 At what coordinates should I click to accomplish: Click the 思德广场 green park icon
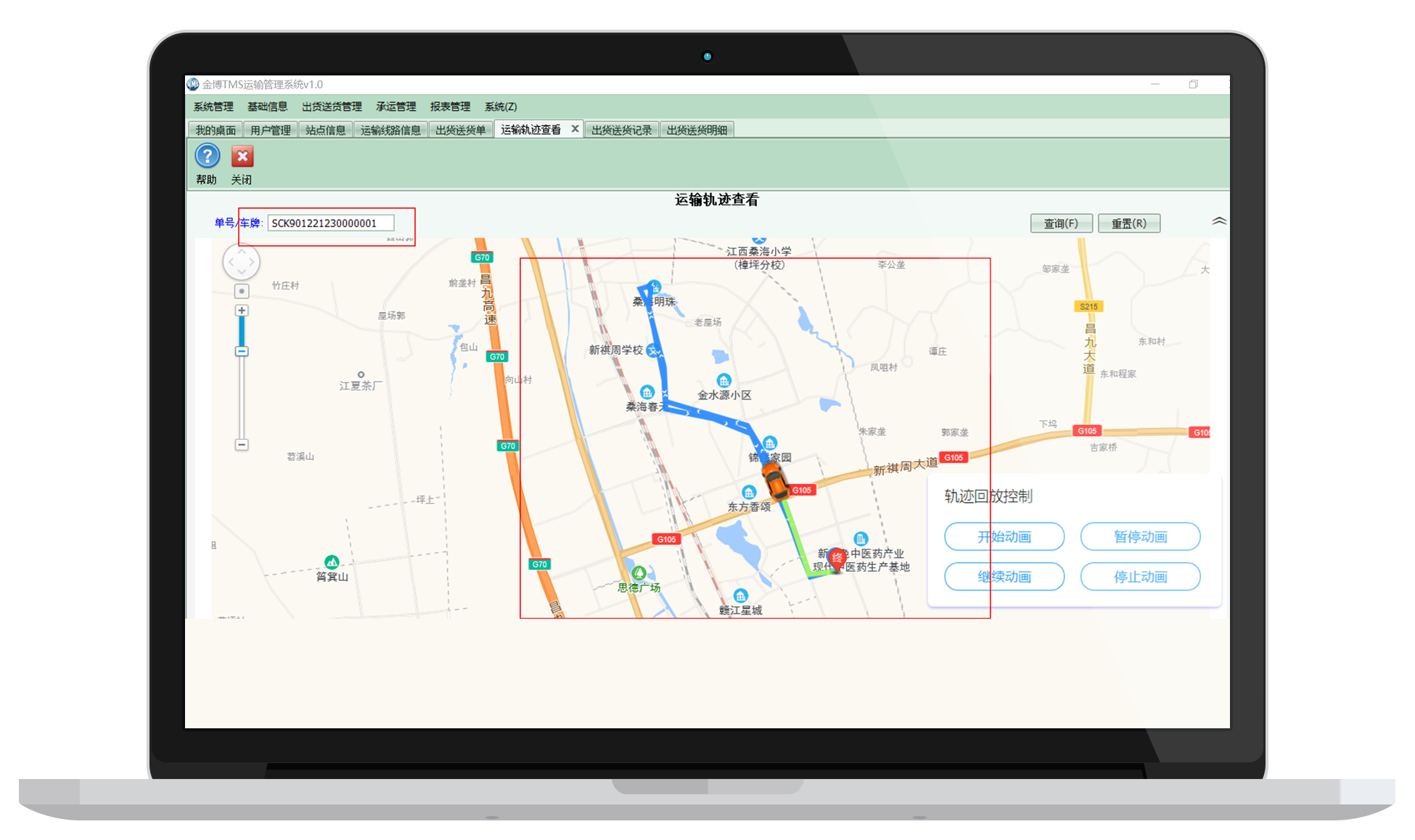pyautogui.click(x=639, y=573)
